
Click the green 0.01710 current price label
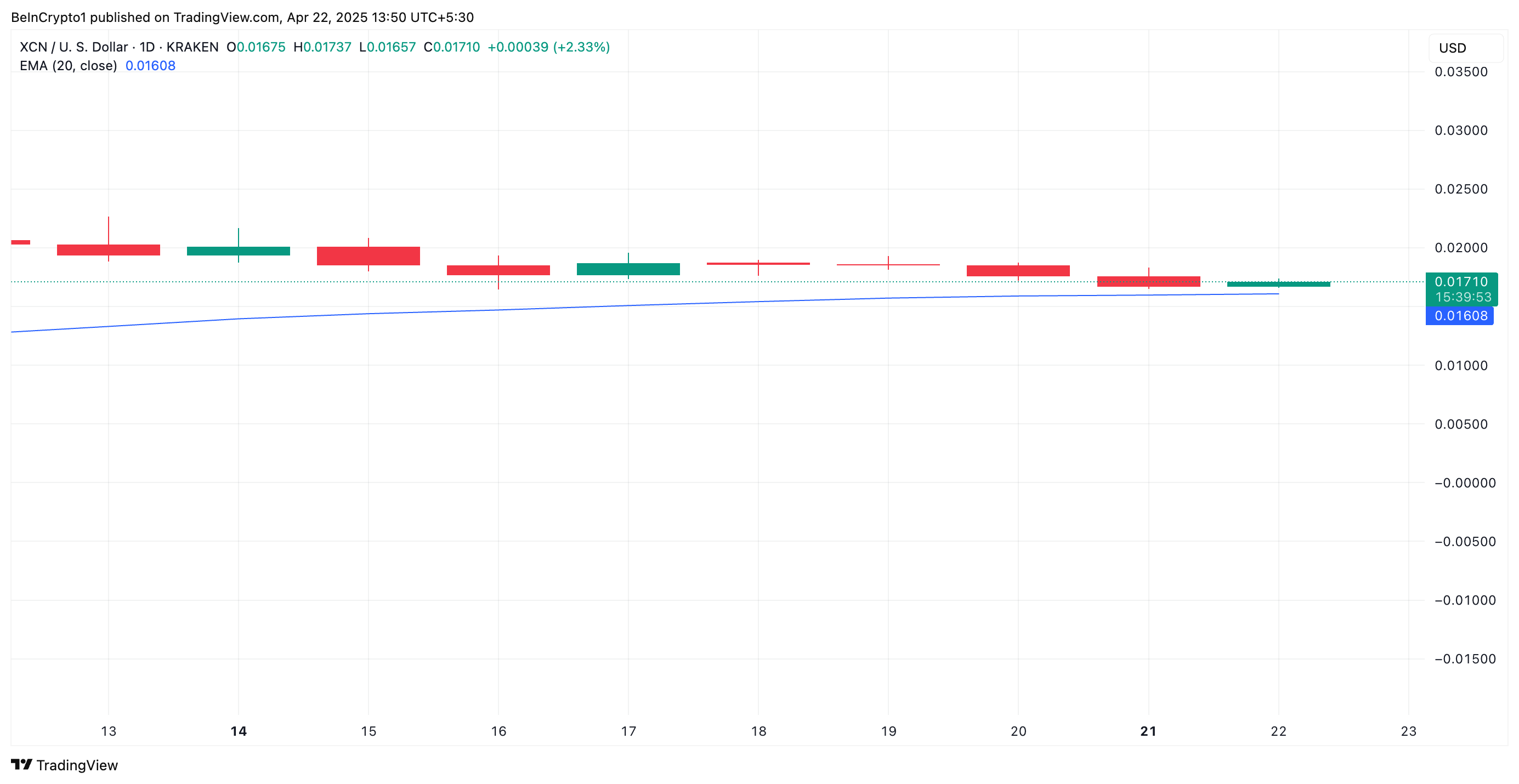pos(1461,282)
